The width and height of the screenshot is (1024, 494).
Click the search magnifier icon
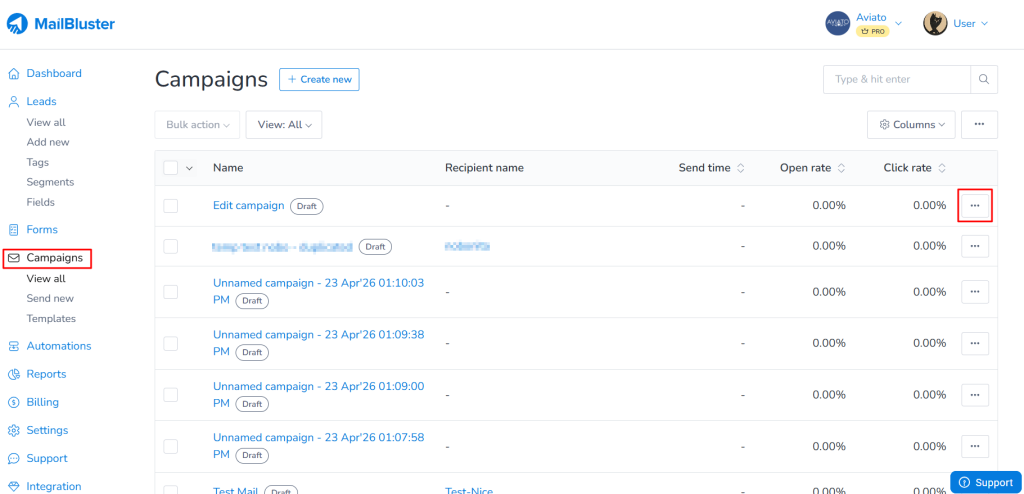coord(984,79)
